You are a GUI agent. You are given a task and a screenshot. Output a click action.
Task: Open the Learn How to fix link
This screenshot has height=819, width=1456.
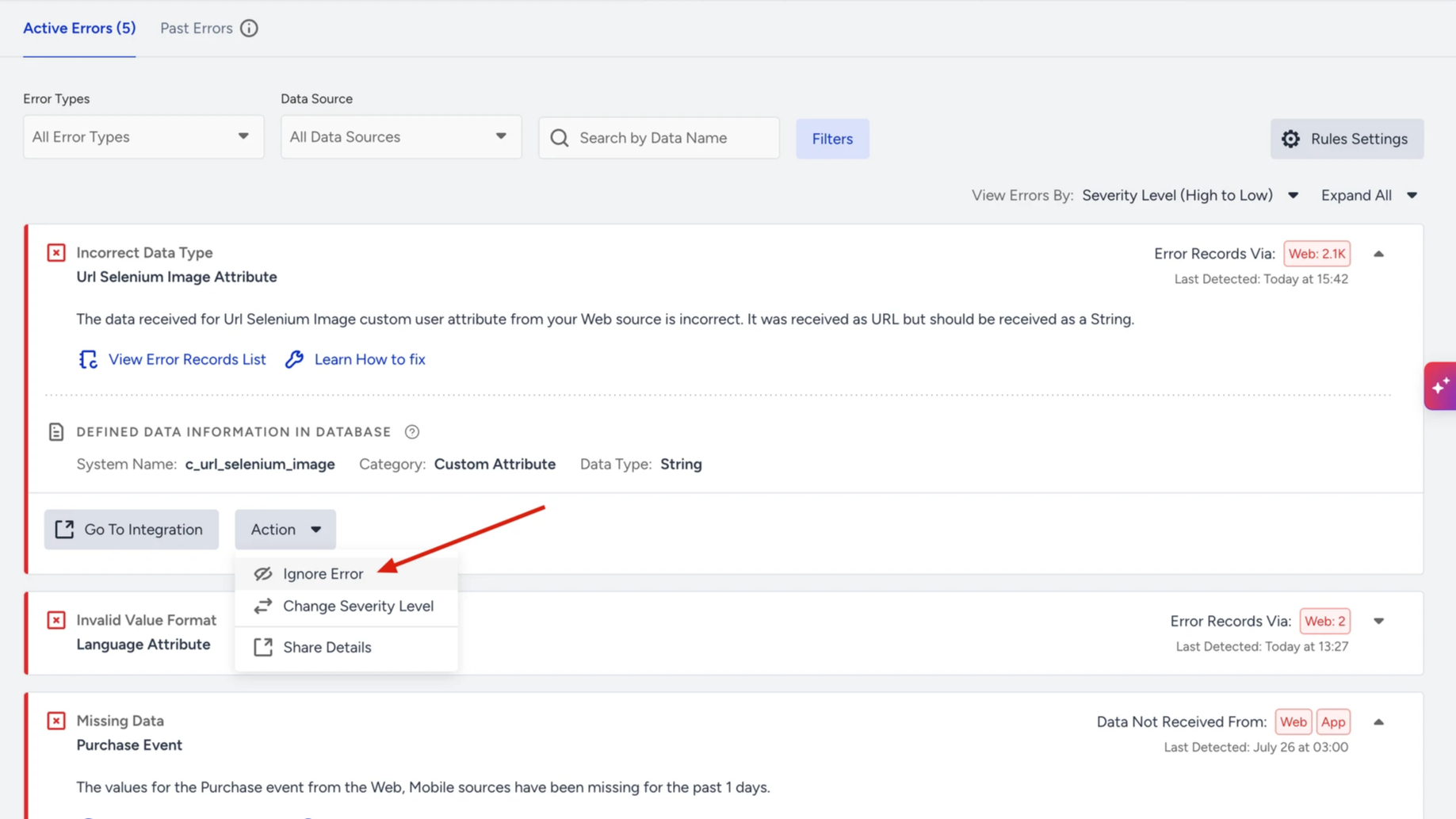pos(370,359)
